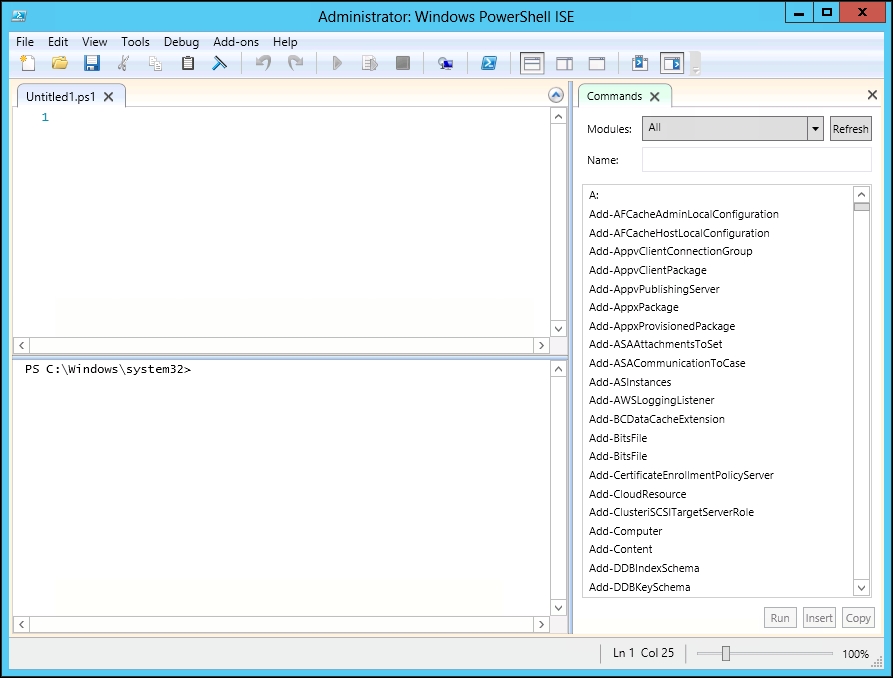Undo the last edit in the toolbar

pos(263,63)
